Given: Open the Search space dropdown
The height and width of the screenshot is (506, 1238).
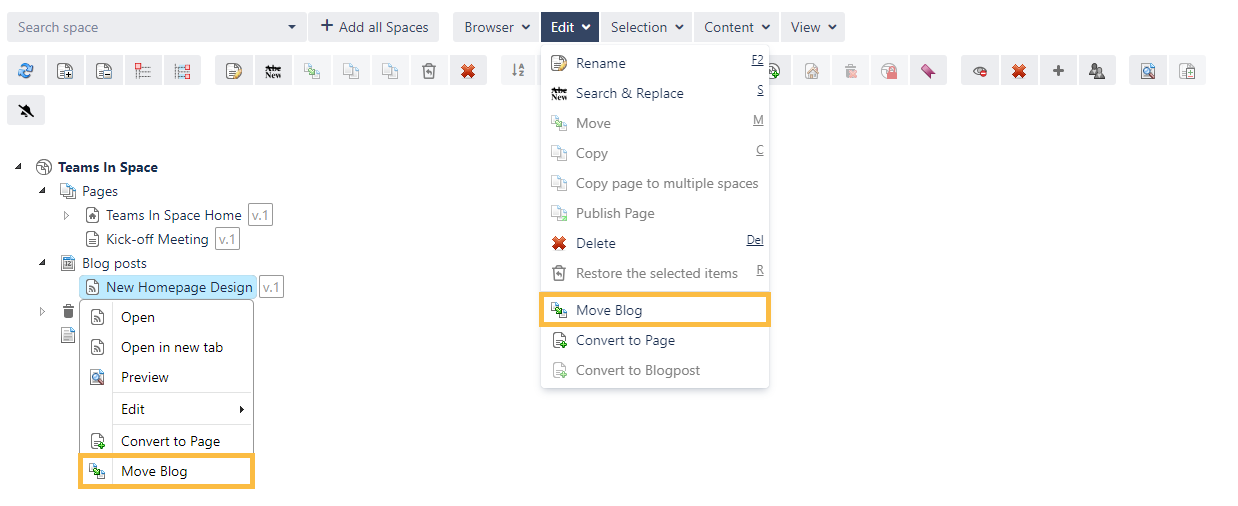Looking at the screenshot, I should [x=291, y=27].
